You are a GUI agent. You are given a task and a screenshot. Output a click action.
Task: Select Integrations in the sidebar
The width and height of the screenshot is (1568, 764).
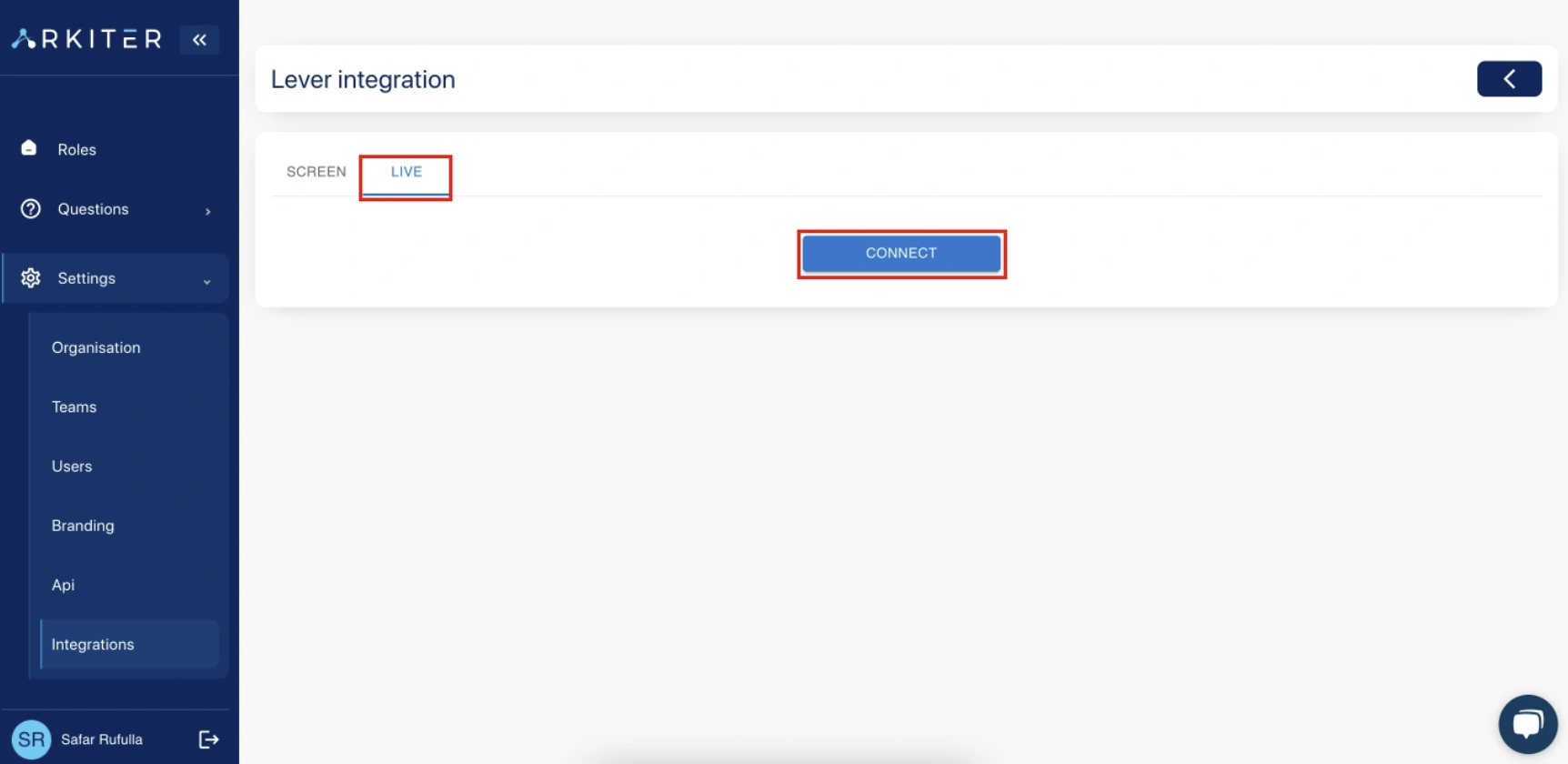click(129, 644)
